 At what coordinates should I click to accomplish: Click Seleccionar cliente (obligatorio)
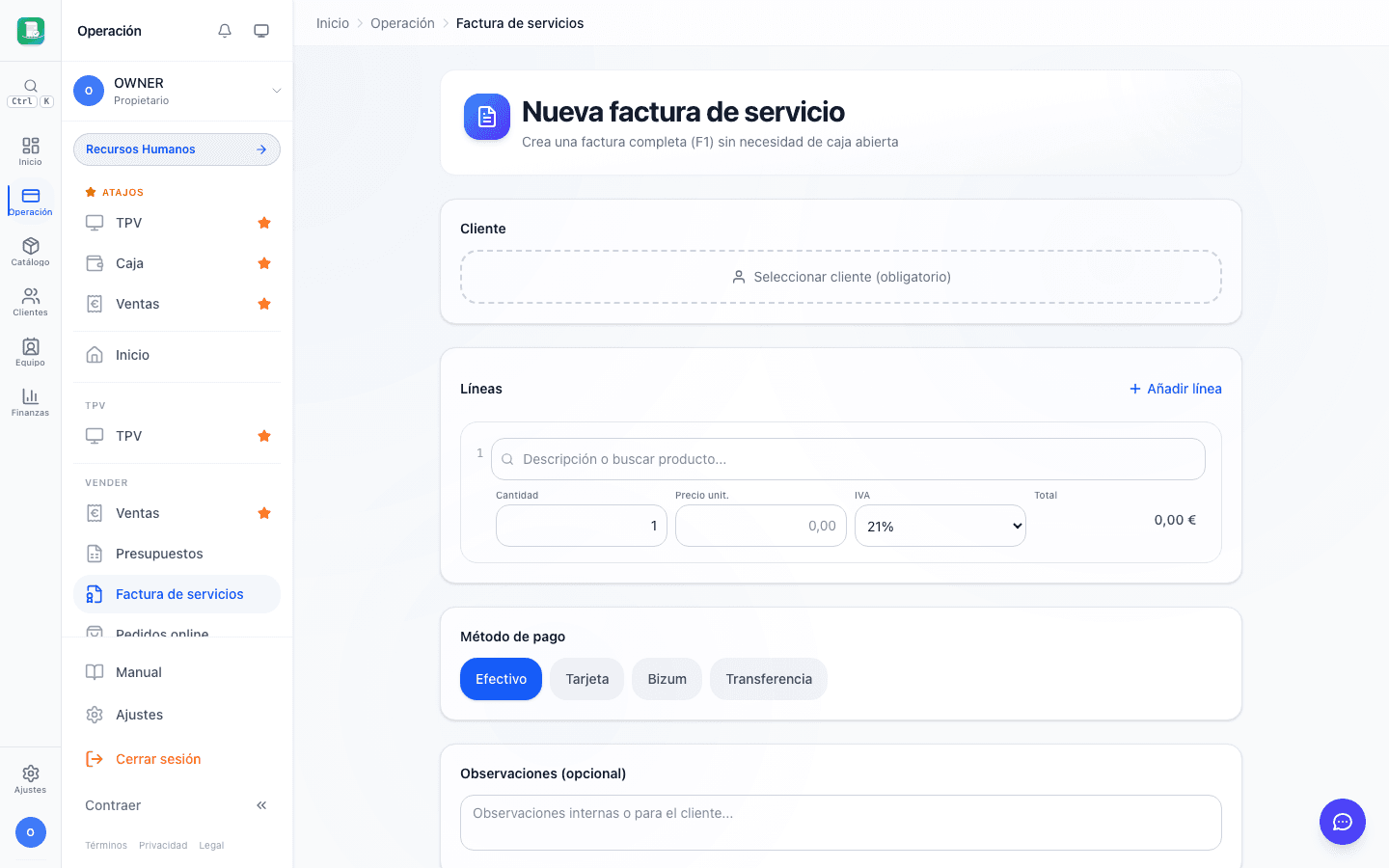coord(841,277)
